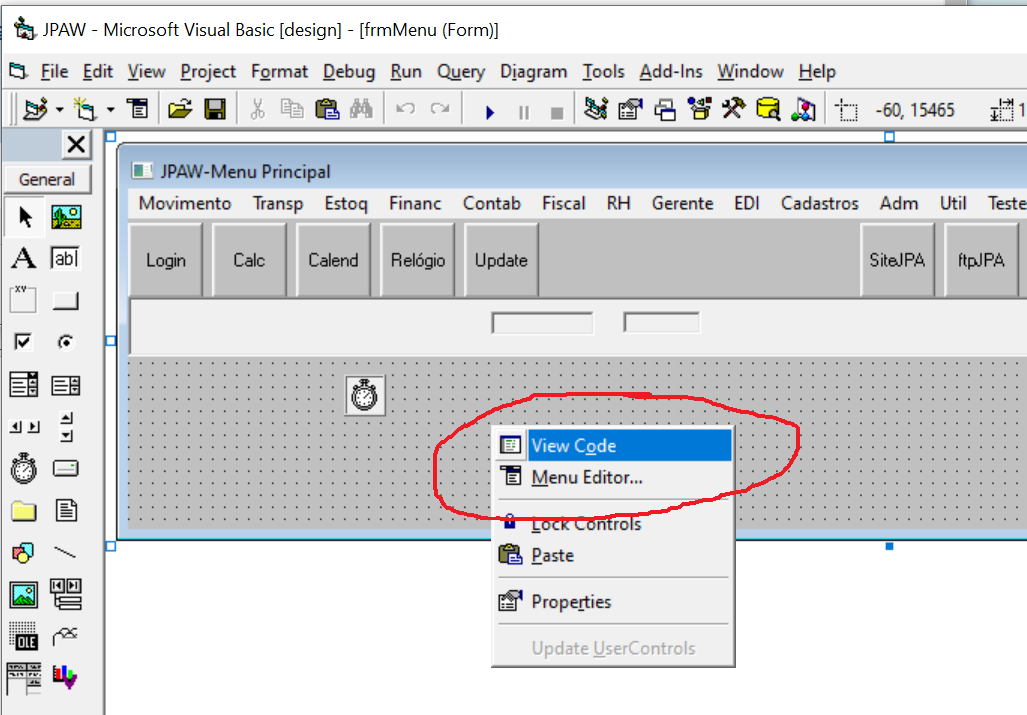Viewport: 1027px width, 715px height.
Task: Select the Image tool in toolbox
Action: click(24, 595)
